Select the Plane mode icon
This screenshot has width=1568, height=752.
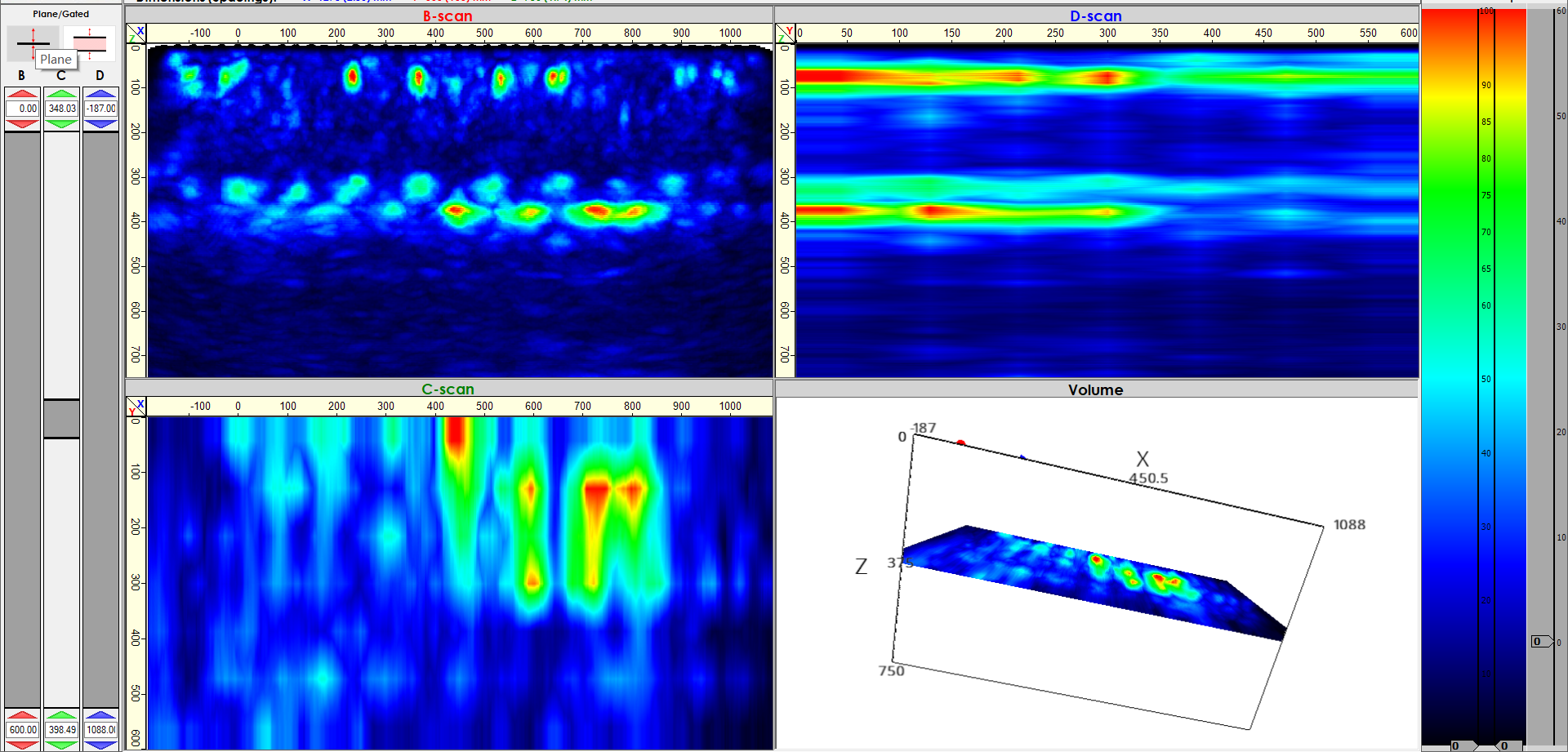point(33,42)
